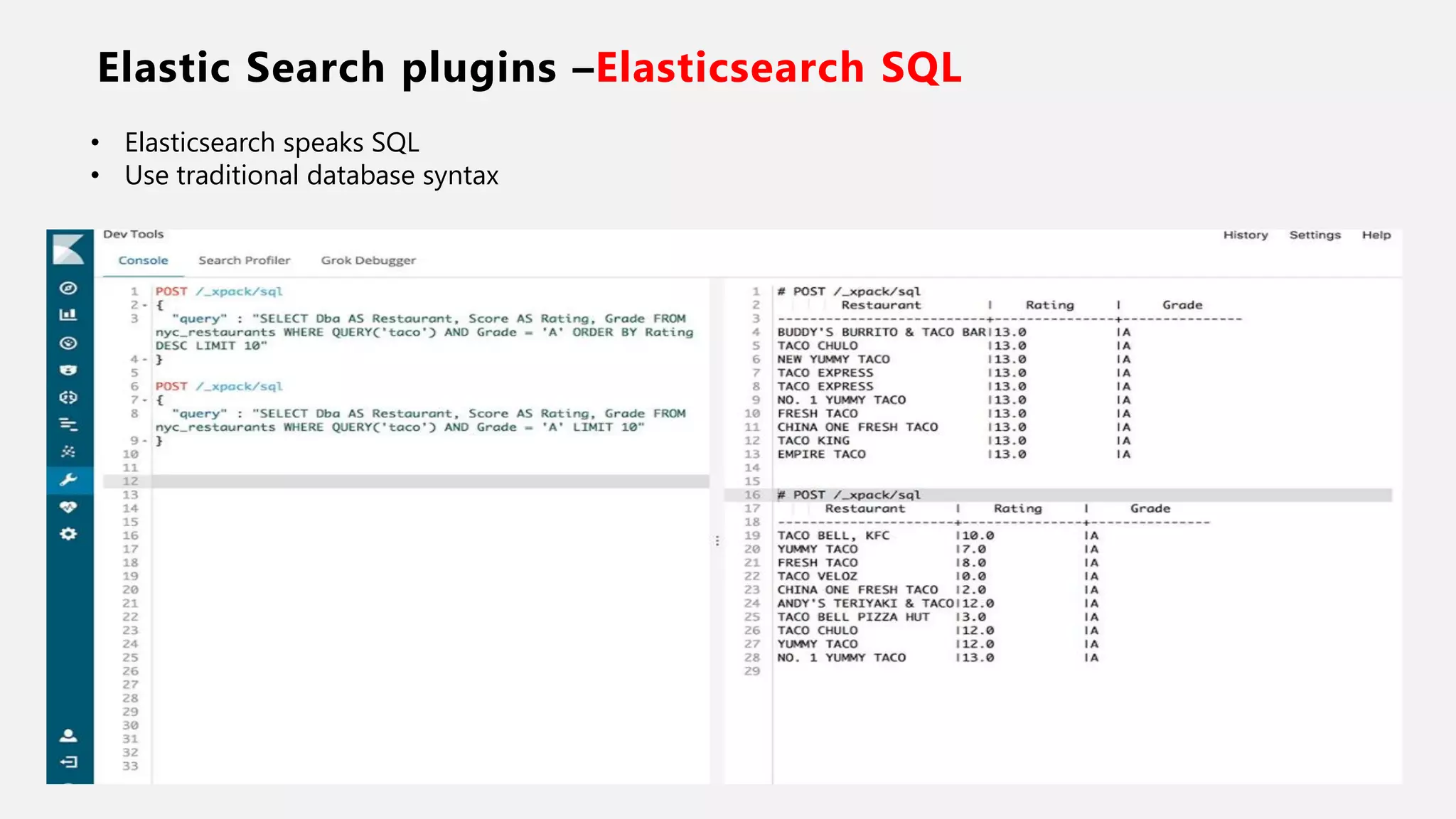Click the pane resizer handle between editor and output
1456x819 pixels.
[x=717, y=541]
